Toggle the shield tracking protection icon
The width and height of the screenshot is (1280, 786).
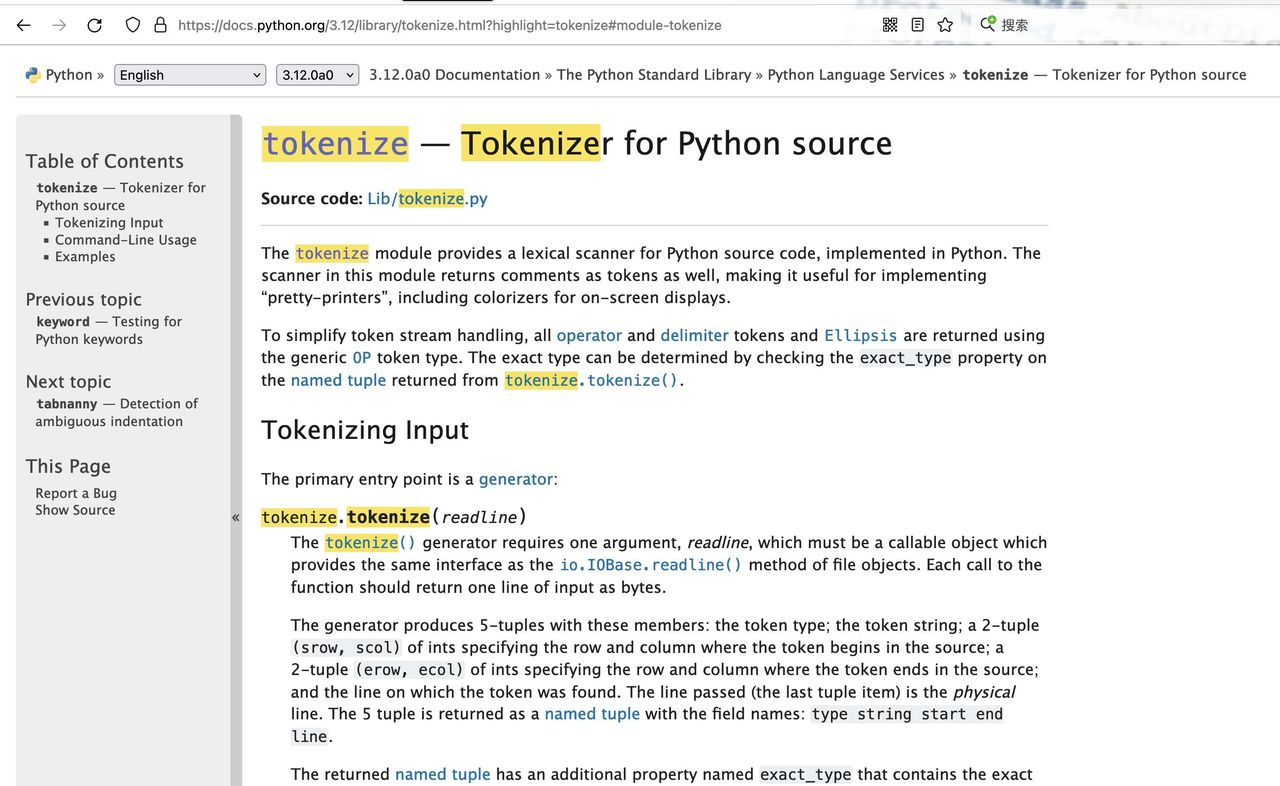click(x=131, y=25)
